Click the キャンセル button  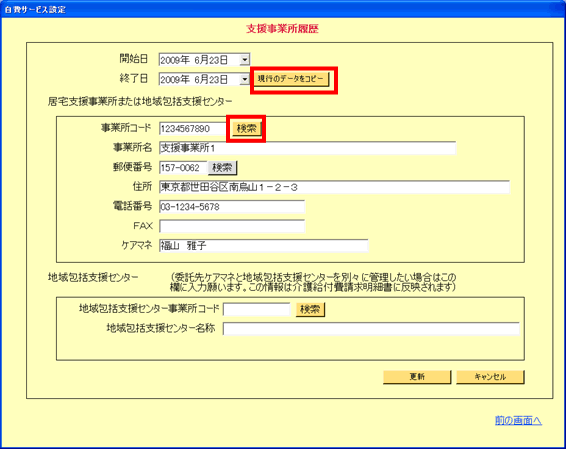490,377
